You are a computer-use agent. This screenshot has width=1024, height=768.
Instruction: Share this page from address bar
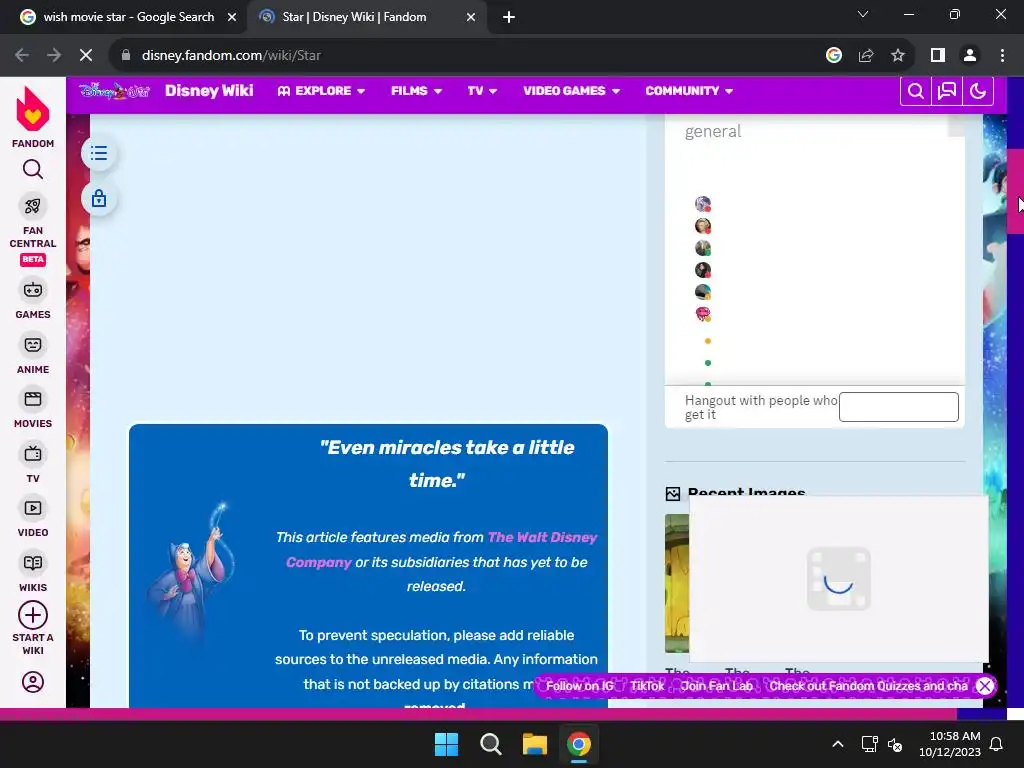tap(866, 56)
